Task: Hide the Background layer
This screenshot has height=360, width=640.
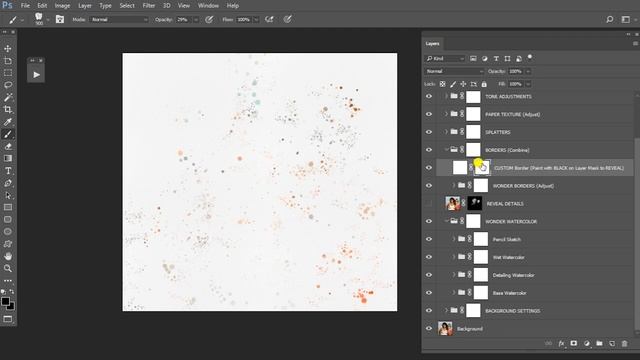Action: (429, 329)
